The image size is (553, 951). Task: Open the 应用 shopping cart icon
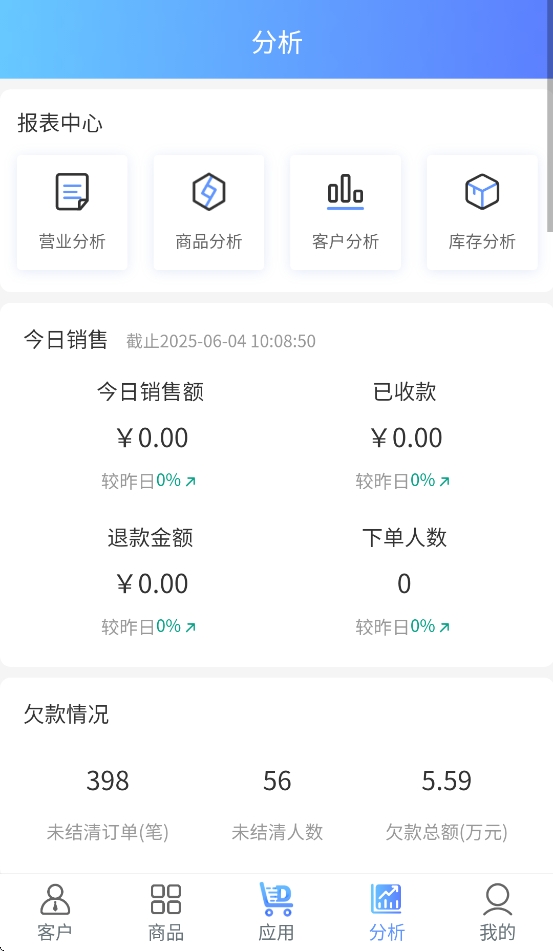click(276, 899)
